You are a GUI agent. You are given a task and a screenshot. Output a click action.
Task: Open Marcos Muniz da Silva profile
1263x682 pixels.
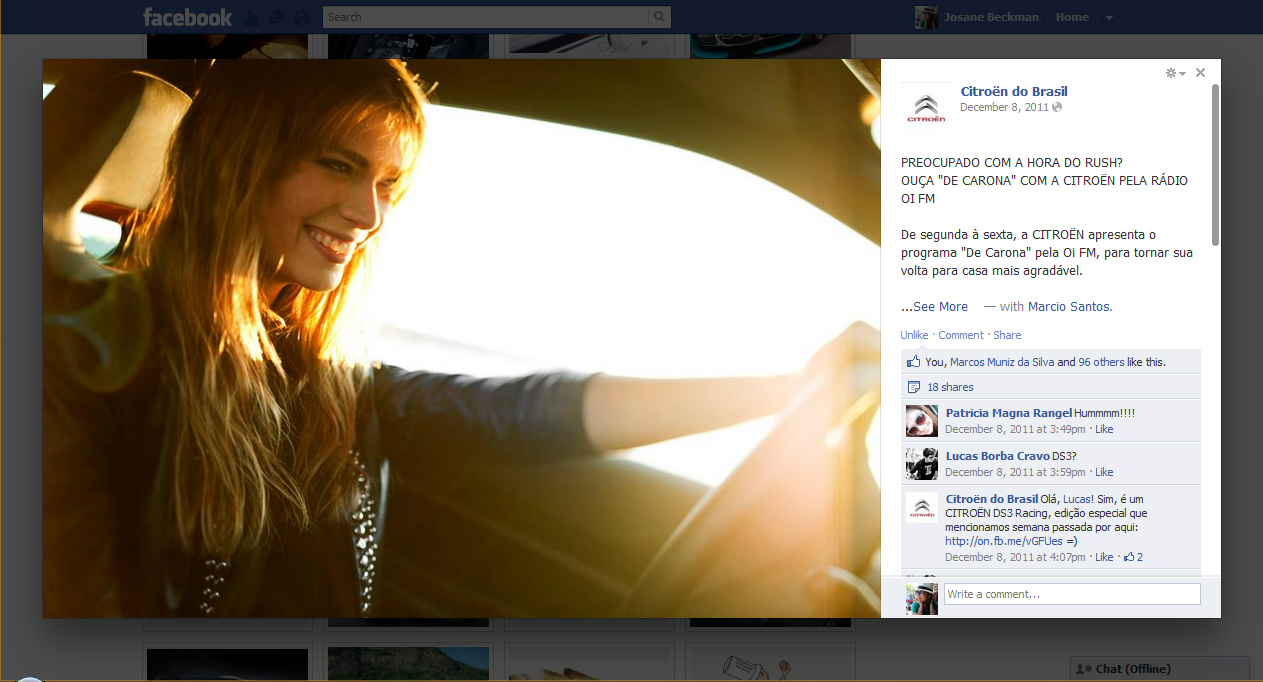click(1001, 362)
